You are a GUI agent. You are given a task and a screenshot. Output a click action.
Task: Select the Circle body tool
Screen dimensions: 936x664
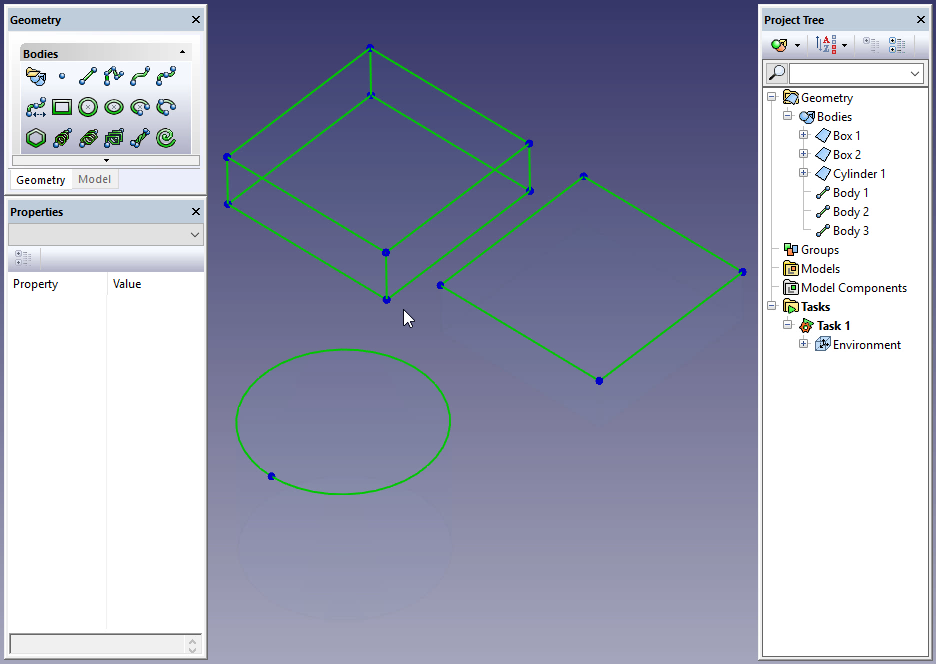click(x=88, y=107)
